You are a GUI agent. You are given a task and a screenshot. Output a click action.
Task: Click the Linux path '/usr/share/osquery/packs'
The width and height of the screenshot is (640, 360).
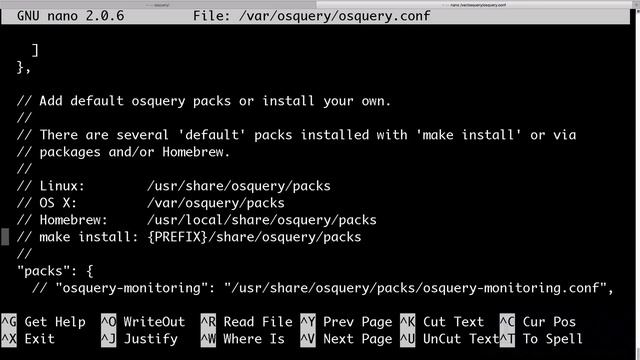(239, 186)
